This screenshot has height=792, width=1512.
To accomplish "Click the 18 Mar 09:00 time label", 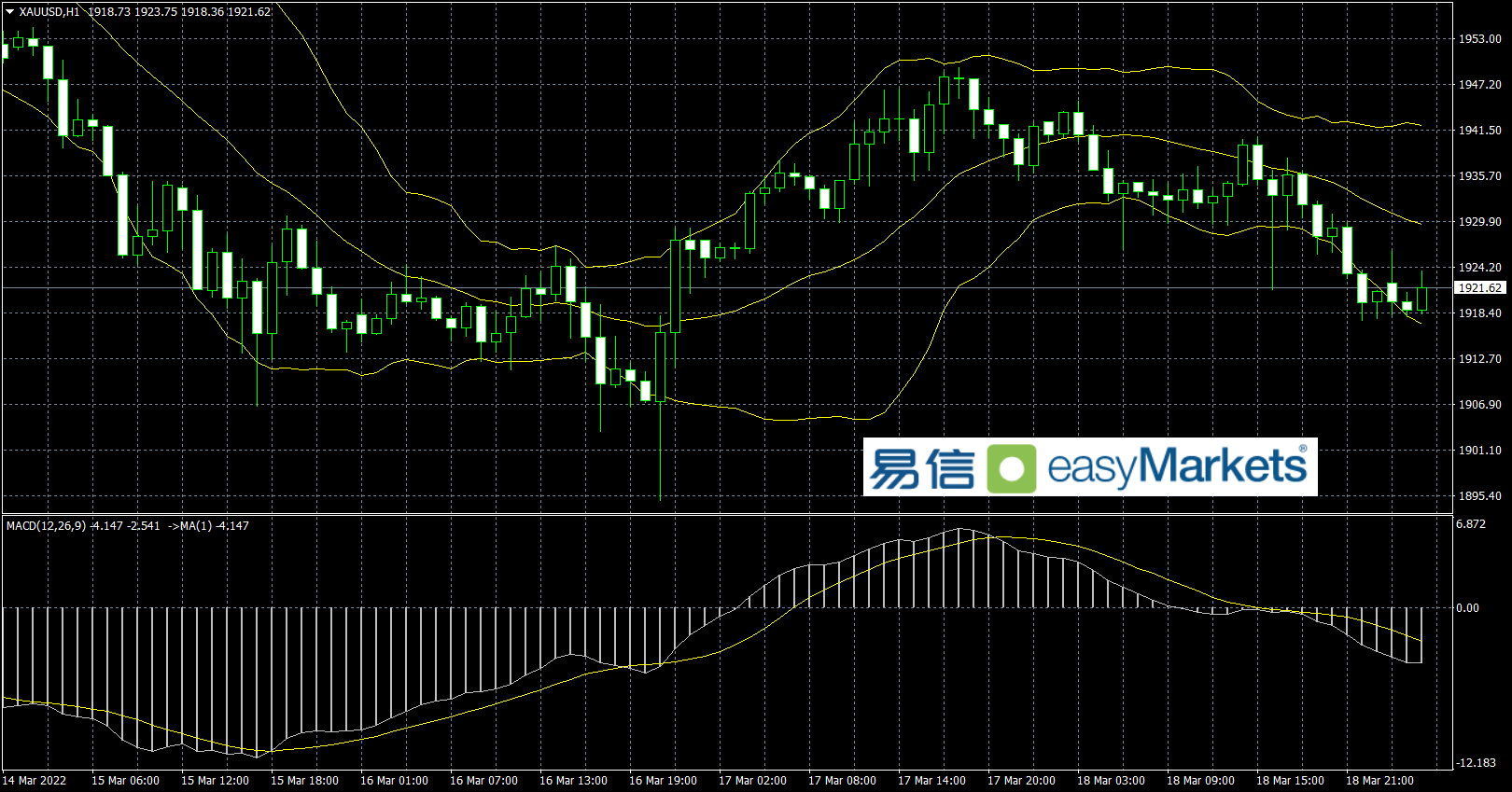I will click(1200, 781).
